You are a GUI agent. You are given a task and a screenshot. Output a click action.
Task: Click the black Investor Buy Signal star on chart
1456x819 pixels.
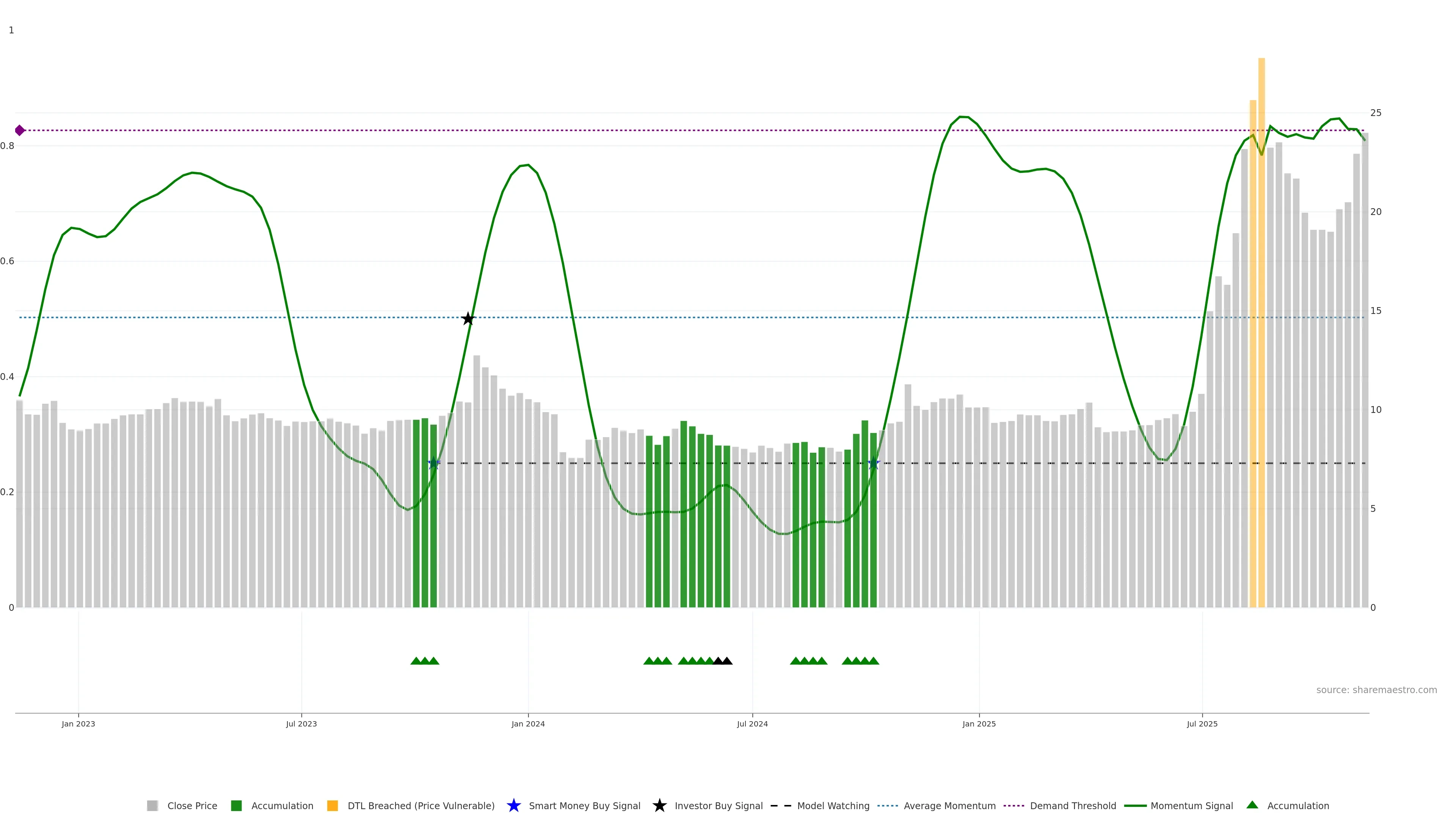click(468, 319)
